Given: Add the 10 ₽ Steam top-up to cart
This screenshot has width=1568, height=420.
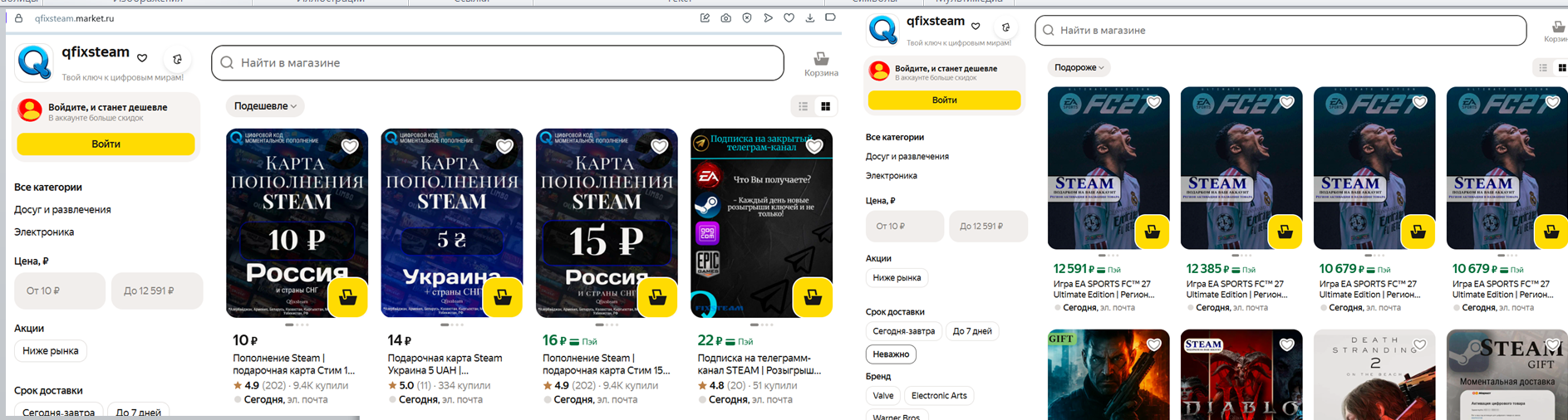Looking at the screenshot, I should coord(348,297).
